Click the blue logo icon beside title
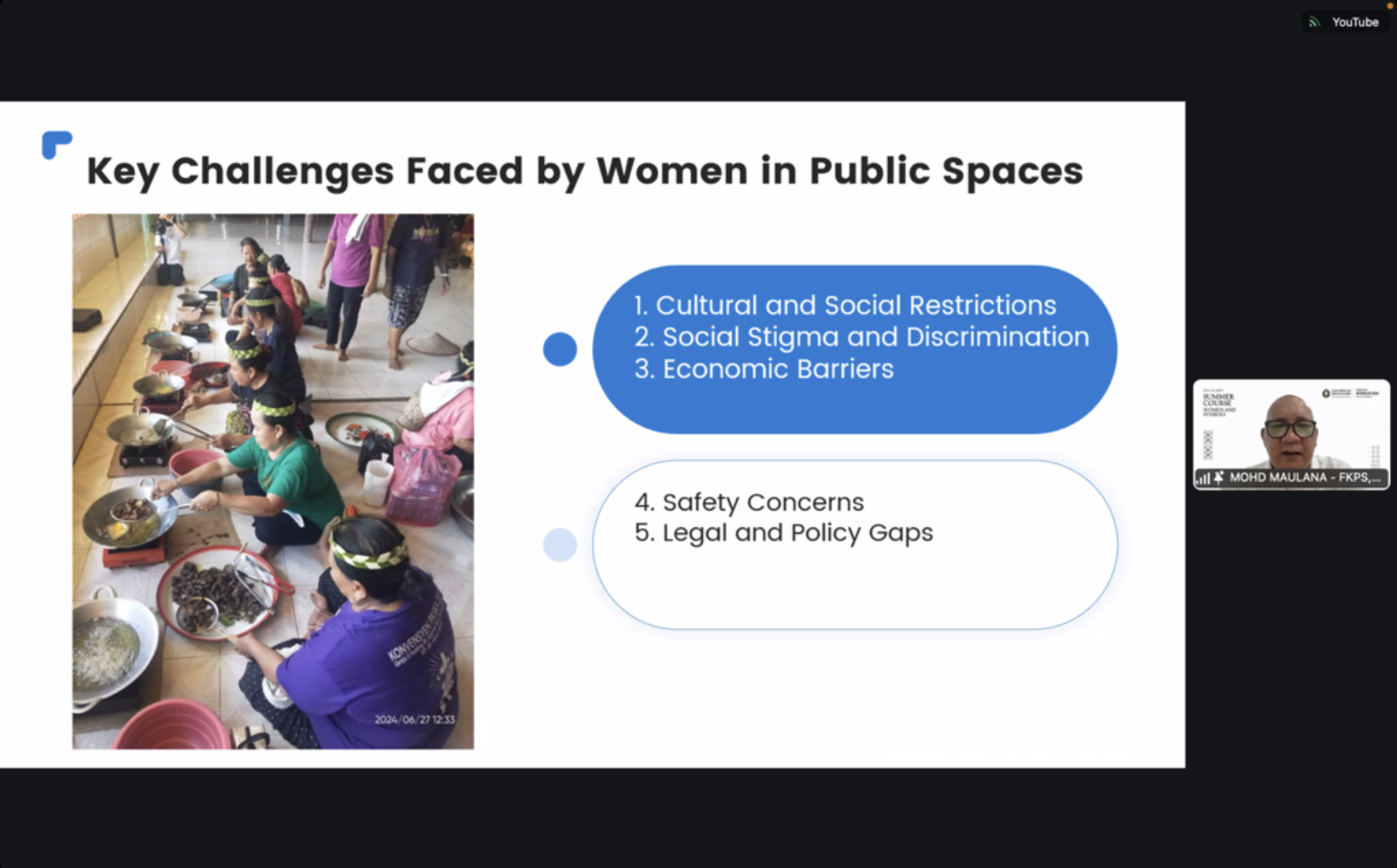 57,144
